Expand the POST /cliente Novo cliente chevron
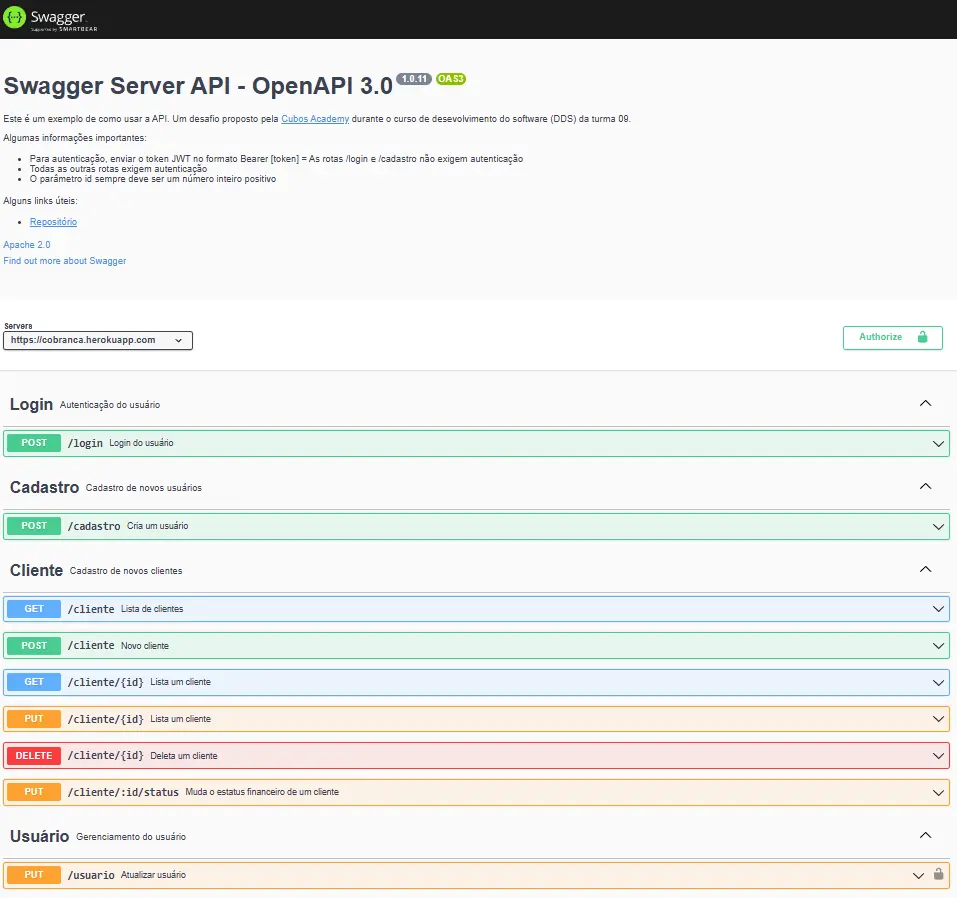Screen dimensions: 957x898 [x=938, y=646]
